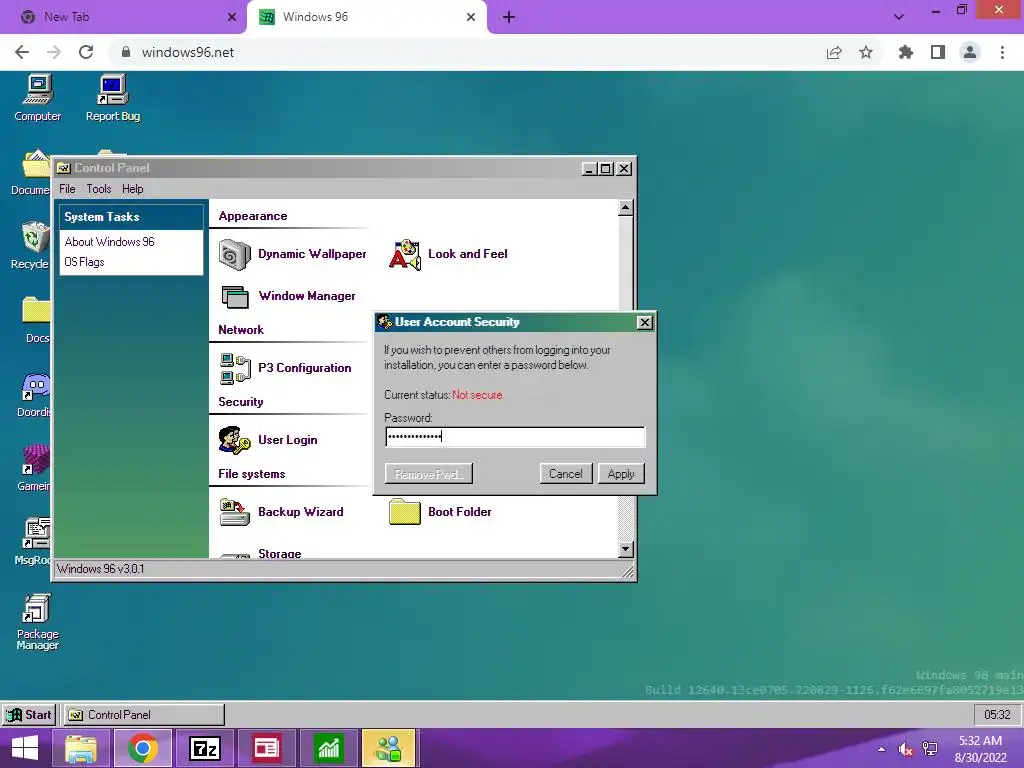Click Control Panel scrollbar up arrow
This screenshot has width=1024, height=768.
coord(625,208)
